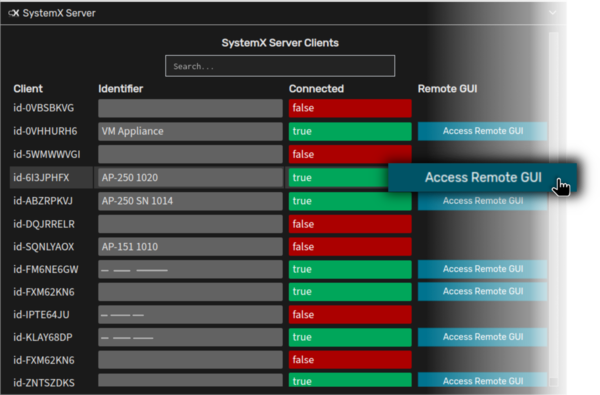
Task: Edit the AP-151 1010 identifier field
Action: (190, 246)
